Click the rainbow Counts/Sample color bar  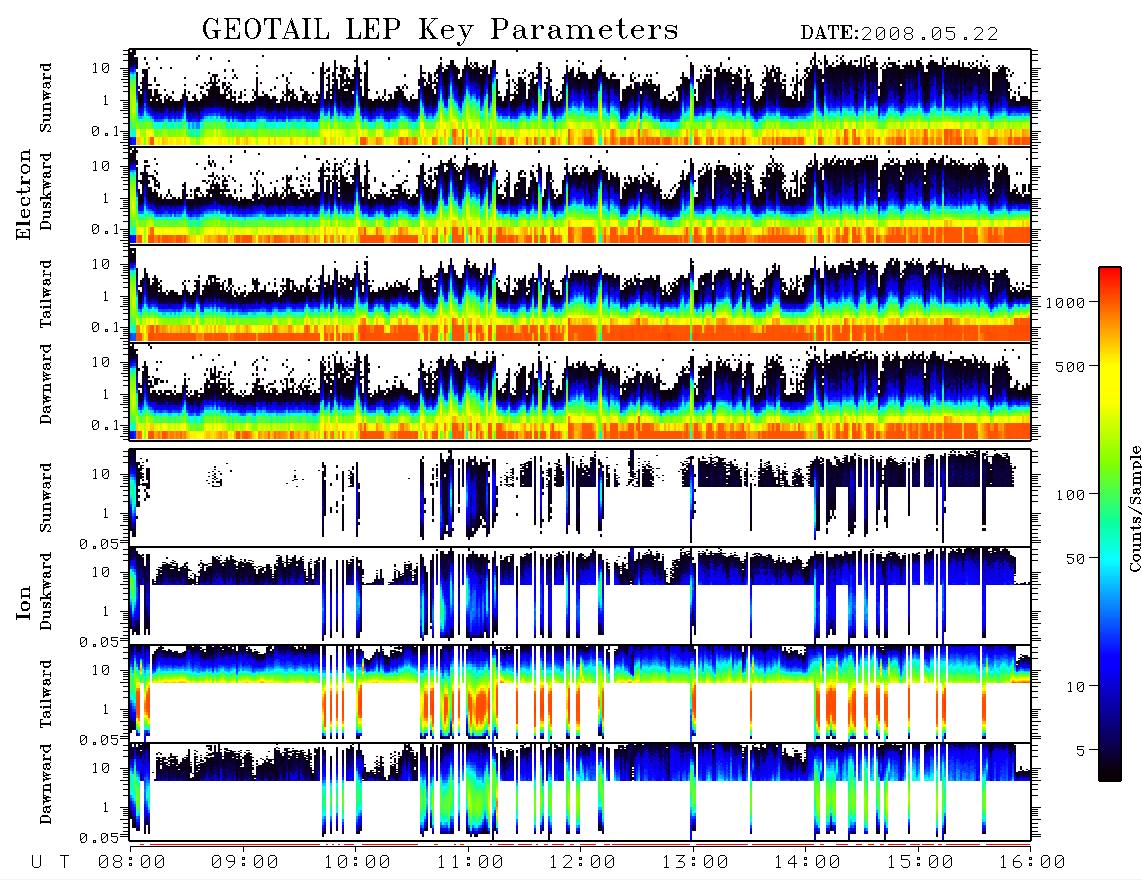1110,524
